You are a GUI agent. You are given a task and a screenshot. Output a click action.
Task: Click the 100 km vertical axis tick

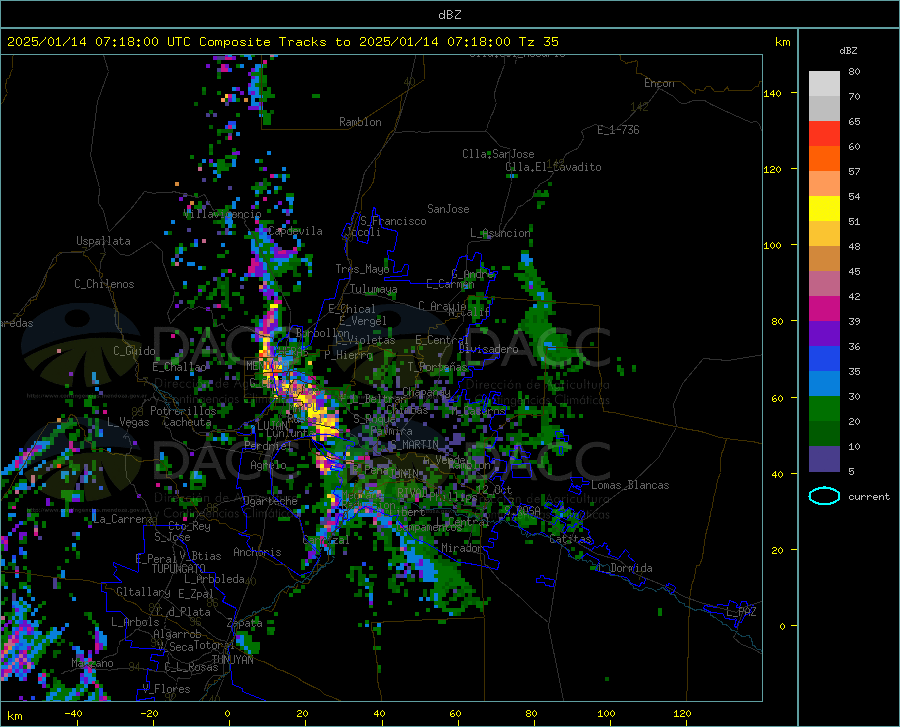click(x=772, y=245)
